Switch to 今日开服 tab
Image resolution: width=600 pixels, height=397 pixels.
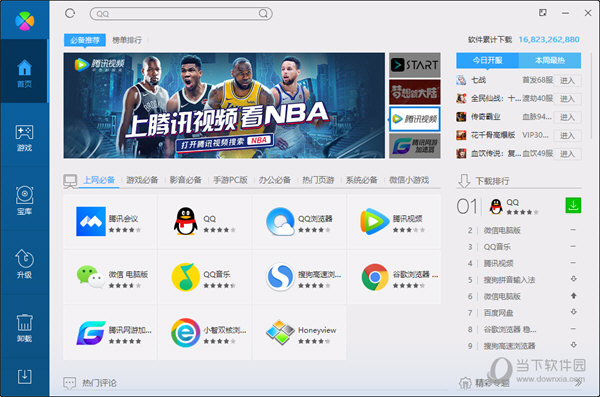[487, 60]
